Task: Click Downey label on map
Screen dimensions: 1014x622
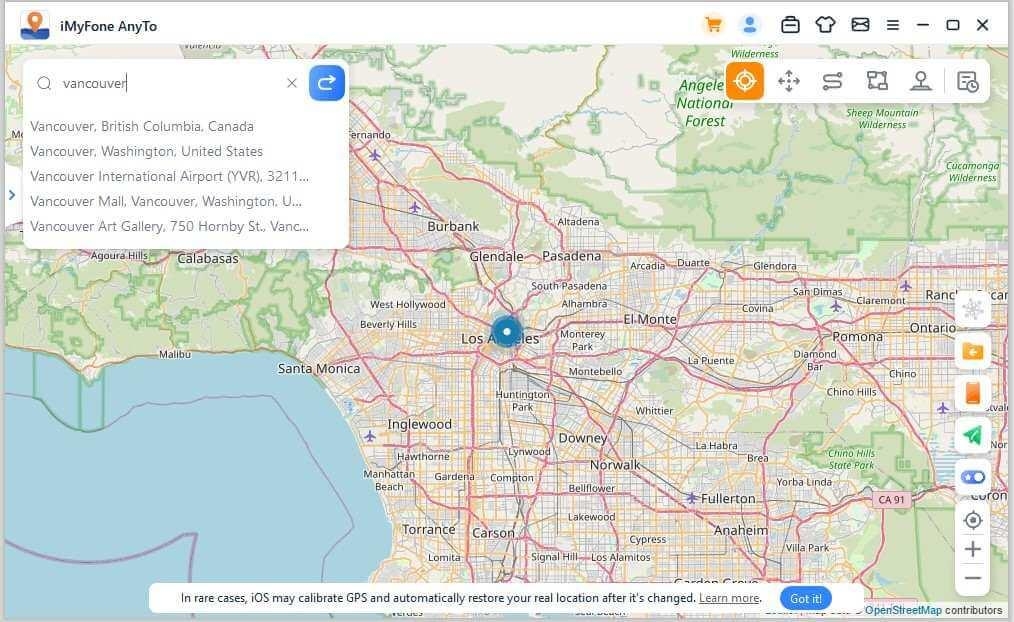Action: pos(583,438)
